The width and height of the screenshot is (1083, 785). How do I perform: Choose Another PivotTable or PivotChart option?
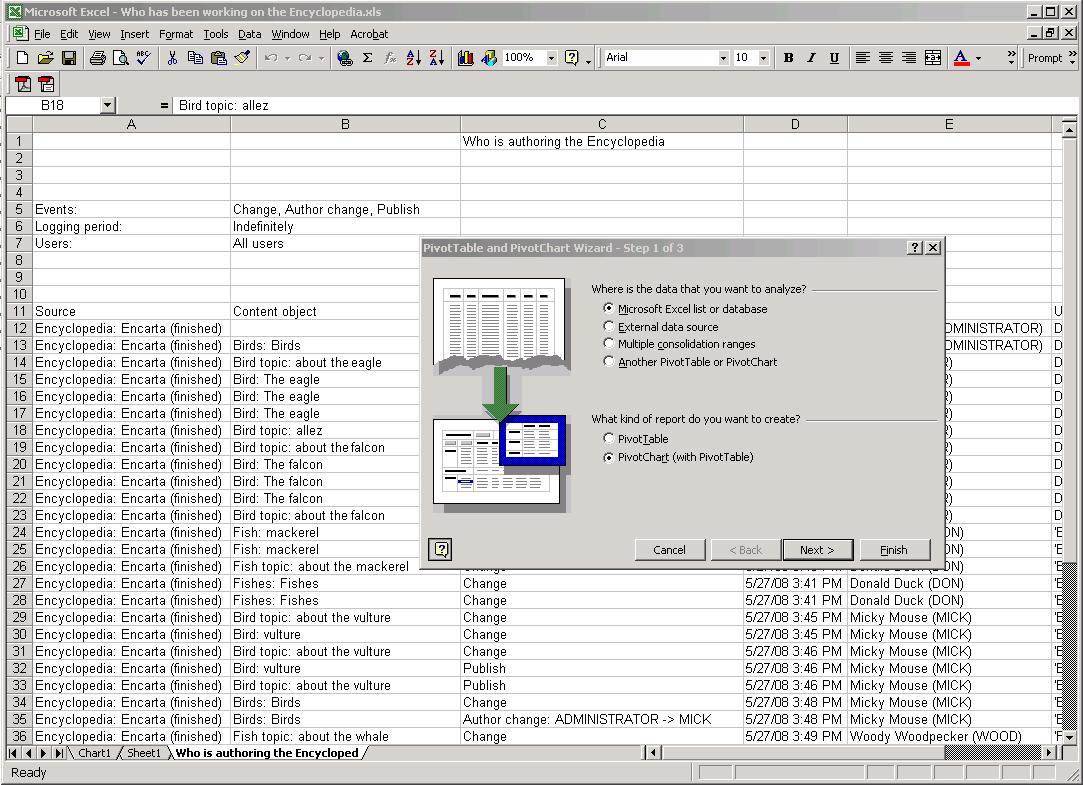(690, 362)
